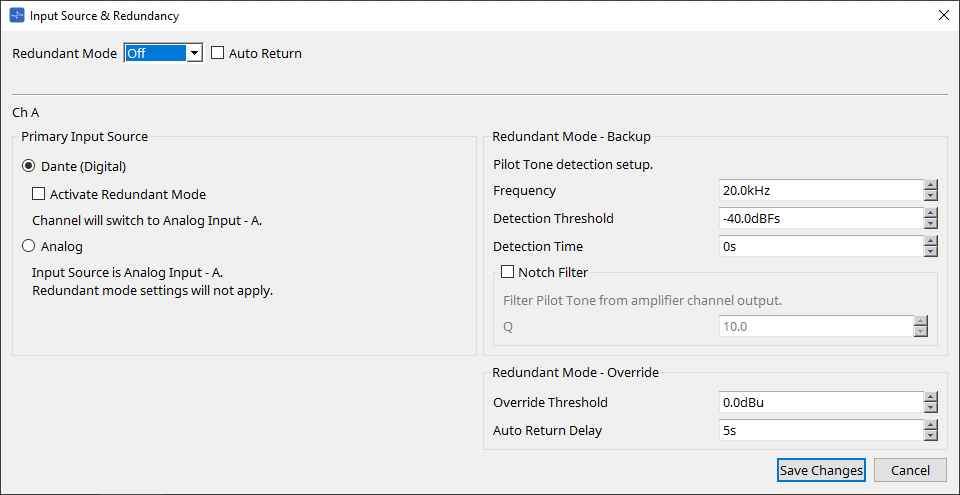Open the Redundant Mode dropdown

point(195,53)
